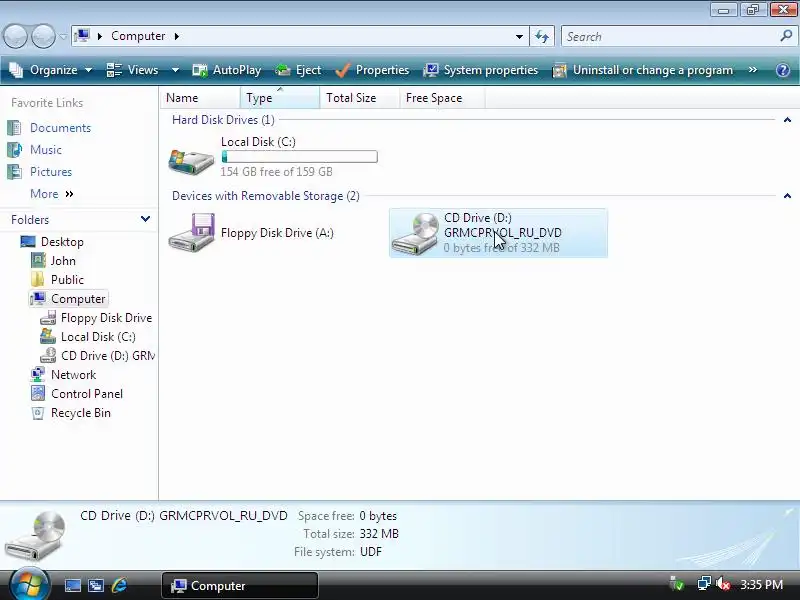Show more toolbar commands chevron
This screenshot has height=600, width=800.
(x=753, y=69)
